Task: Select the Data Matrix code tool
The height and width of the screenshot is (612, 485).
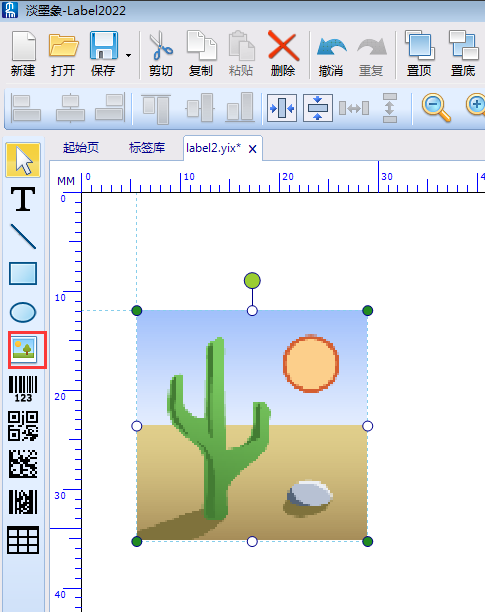Action: coord(23,464)
